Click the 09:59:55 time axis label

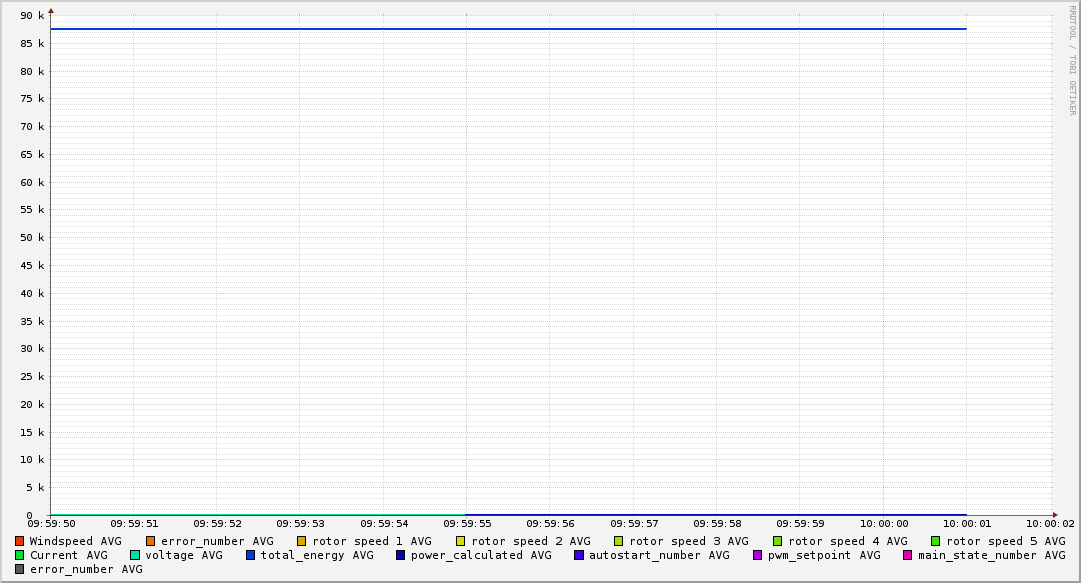467,523
